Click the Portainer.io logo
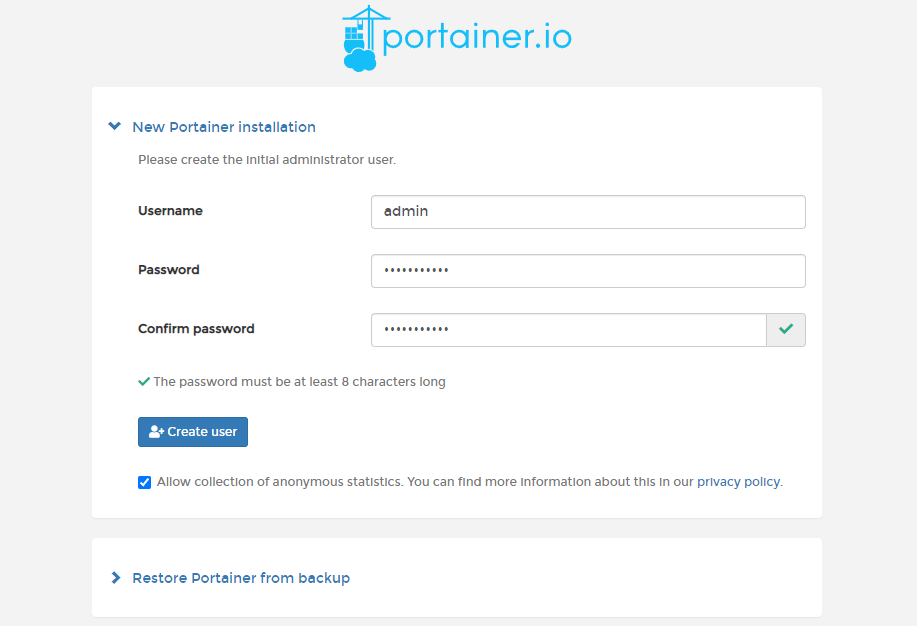The image size is (917, 626). pyautogui.click(x=457, y=39)
